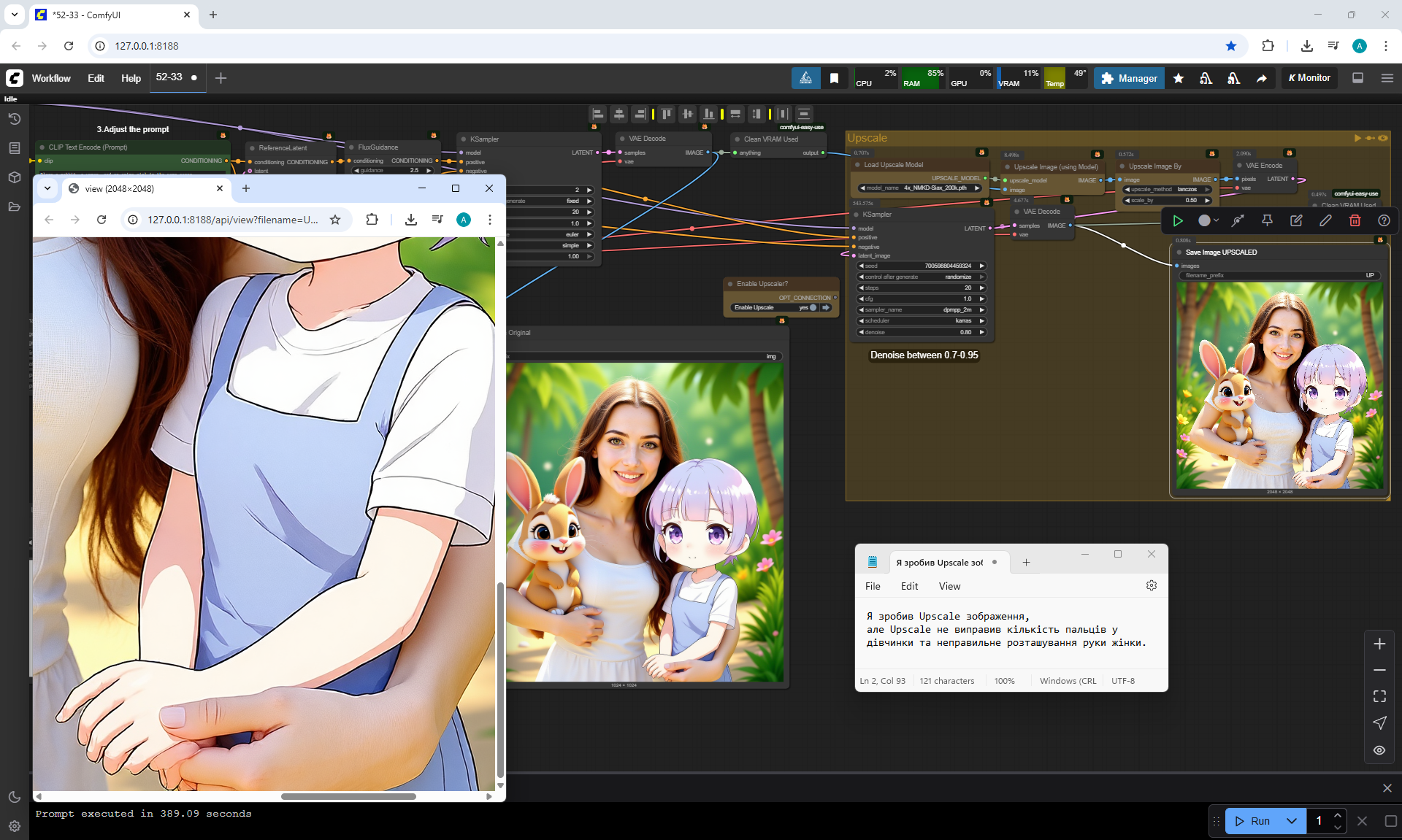This screenshot has height=840, width=1402.
Task: Open the workflows folder sidebar icon
Action: click(14, 207)
